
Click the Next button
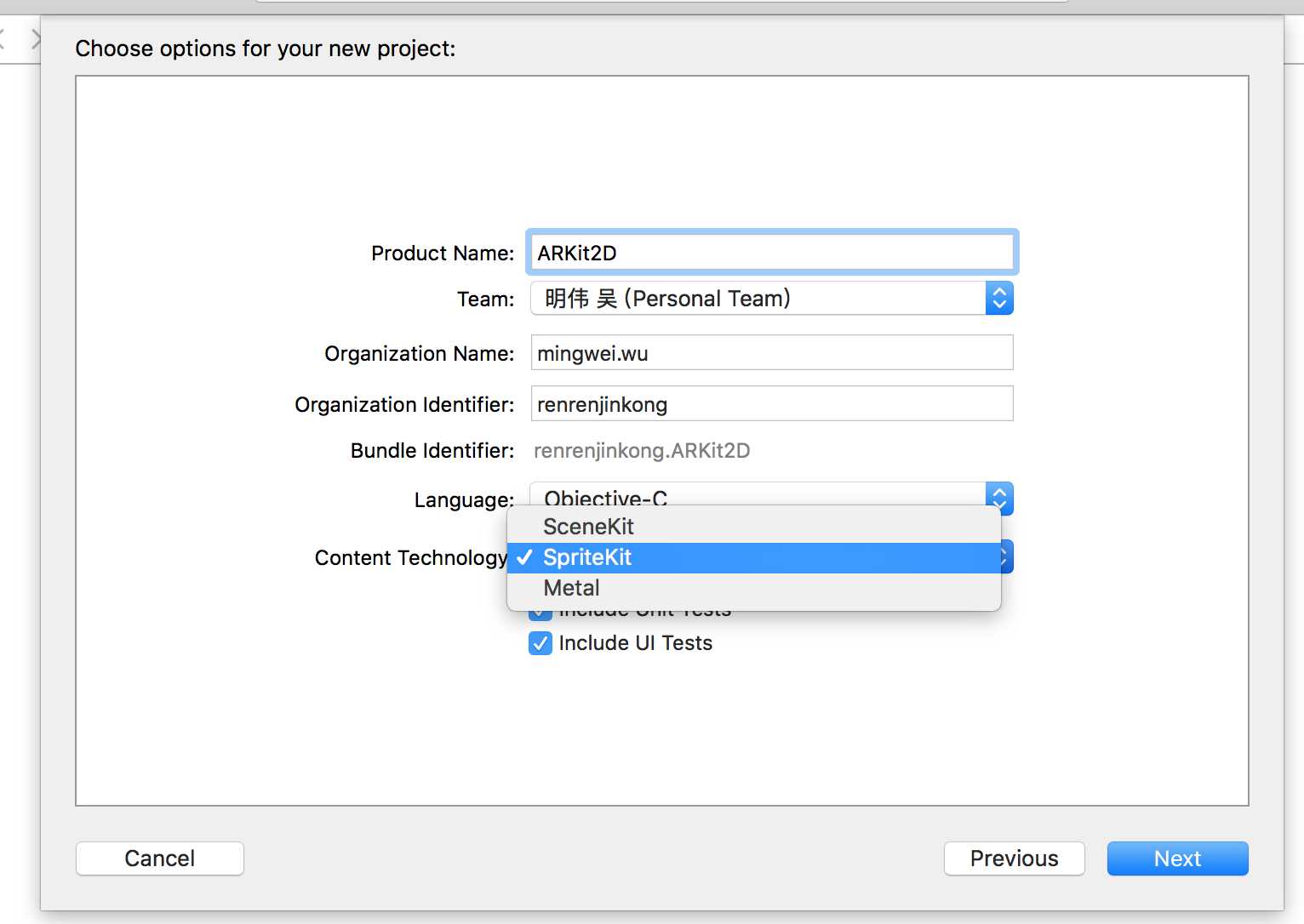1177,858
